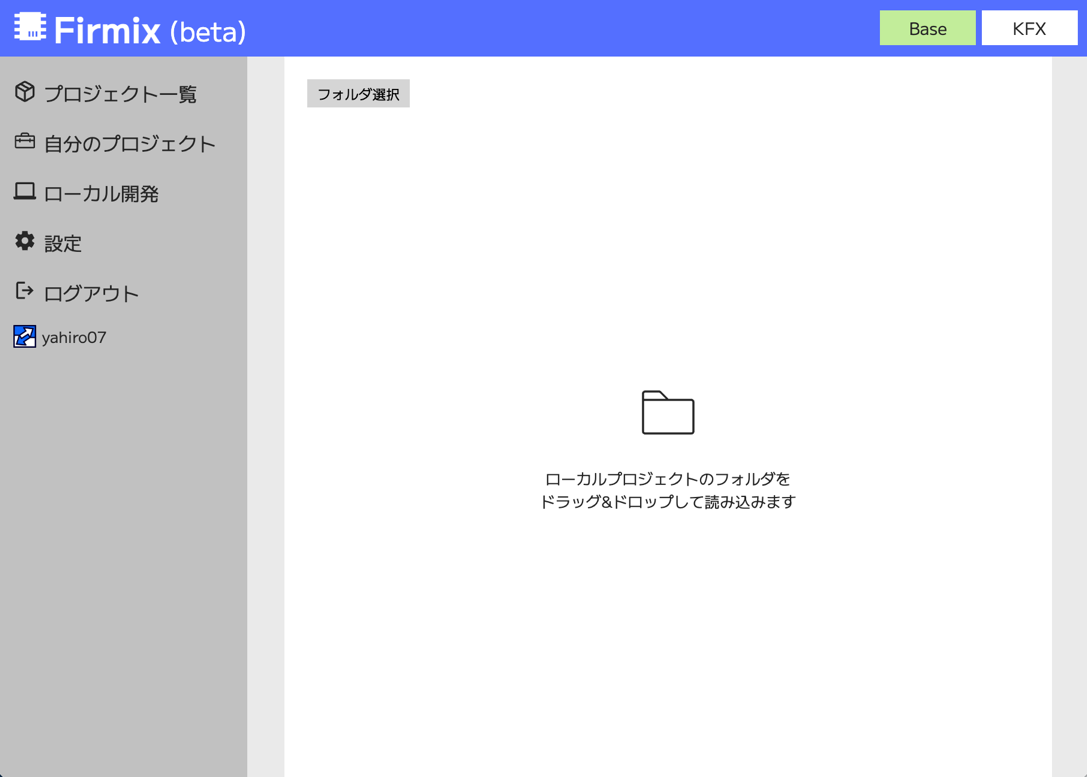Click the Firmix title text in header

point(107,31)
